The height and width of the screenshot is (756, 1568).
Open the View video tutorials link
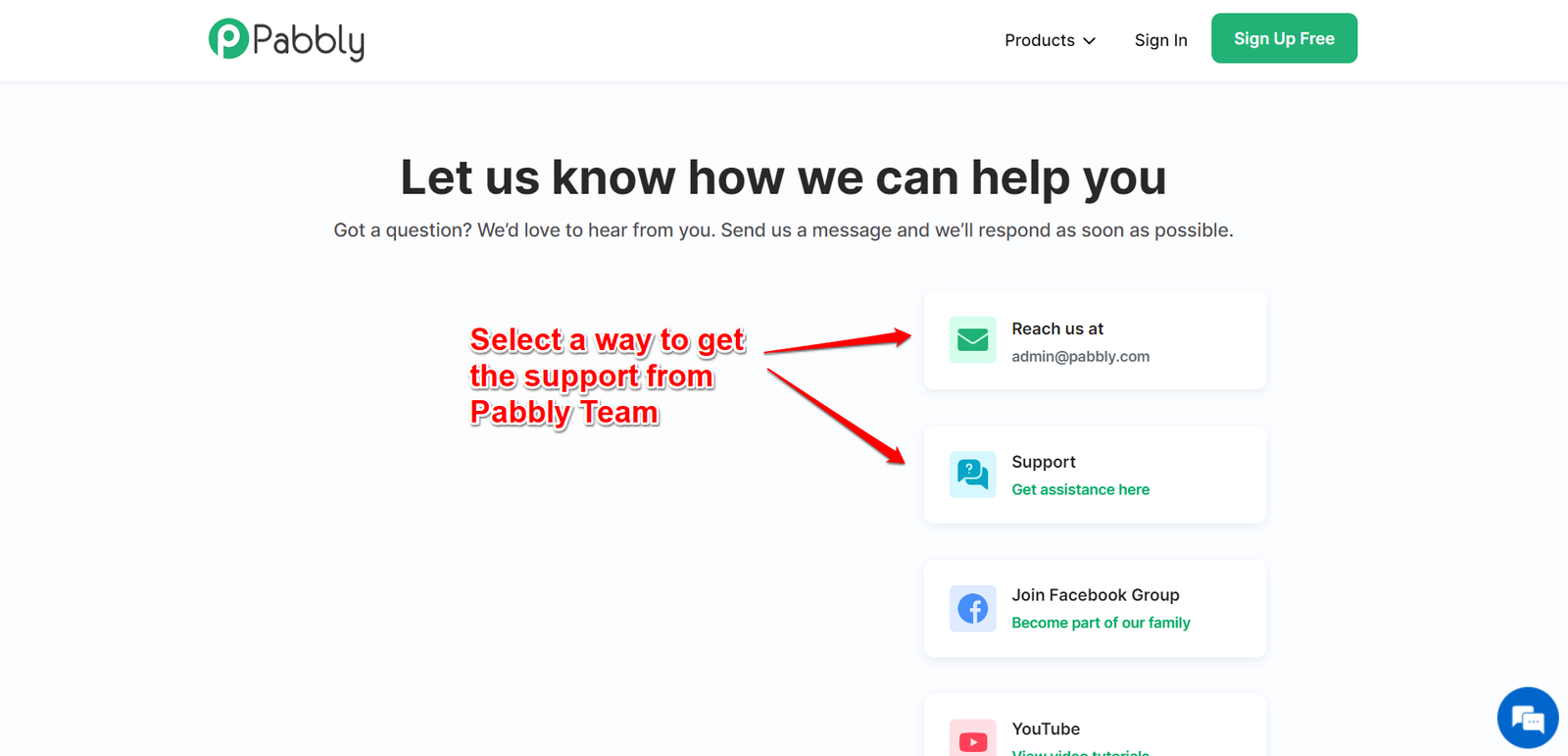[x=1080, y=752]
